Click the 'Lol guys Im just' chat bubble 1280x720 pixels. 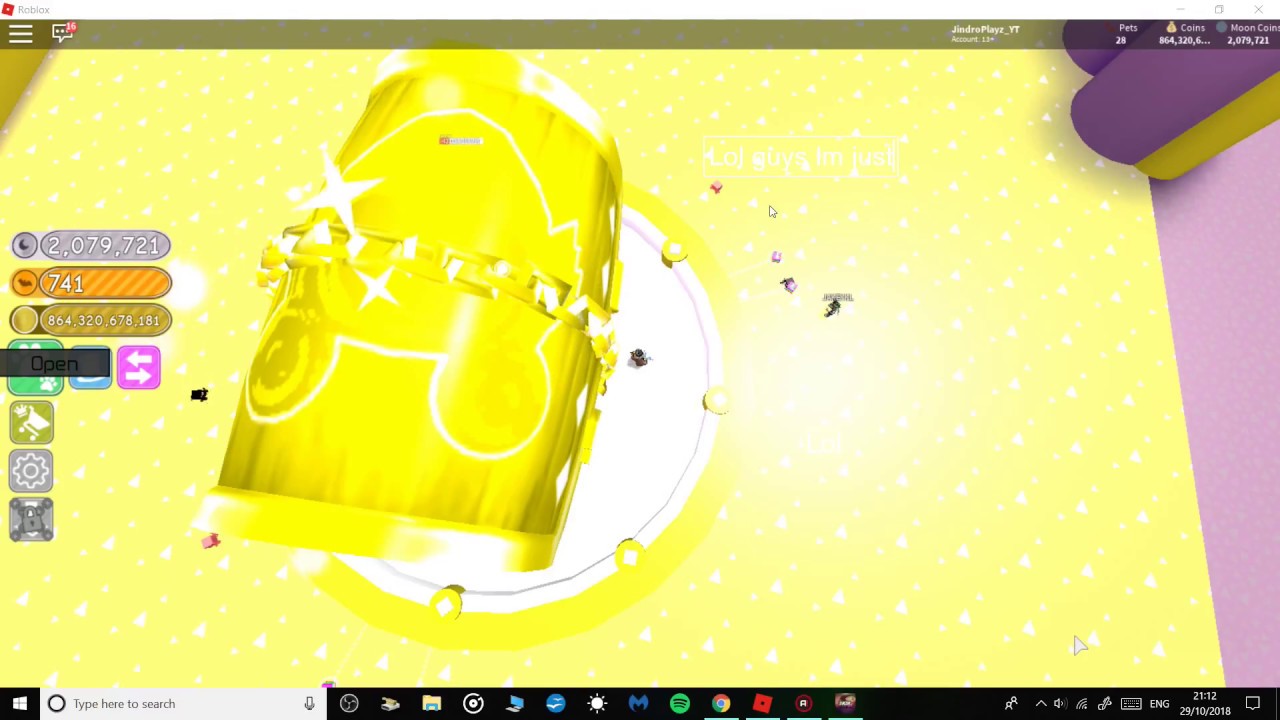[800, 157]
